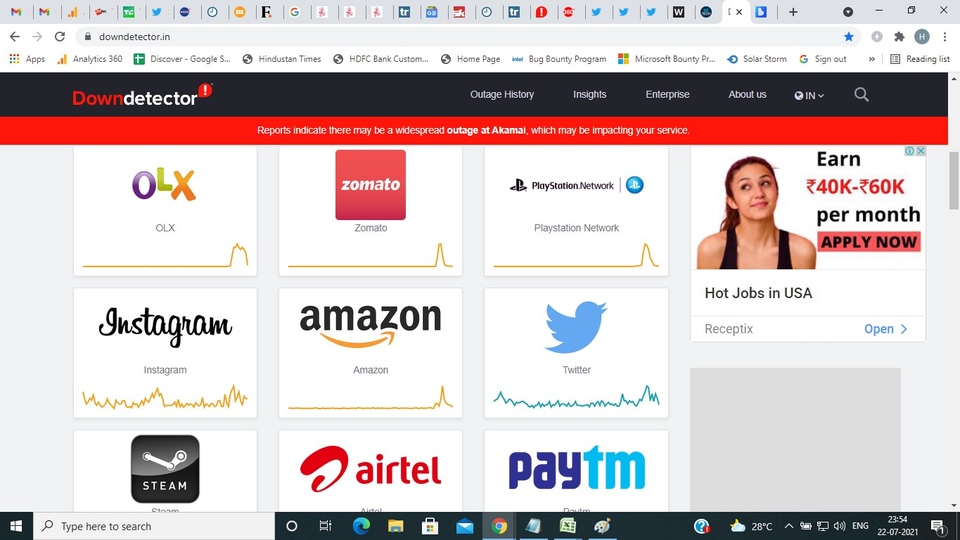Close the active Downdetector tab
960x540 pixels.
point(739,12)
